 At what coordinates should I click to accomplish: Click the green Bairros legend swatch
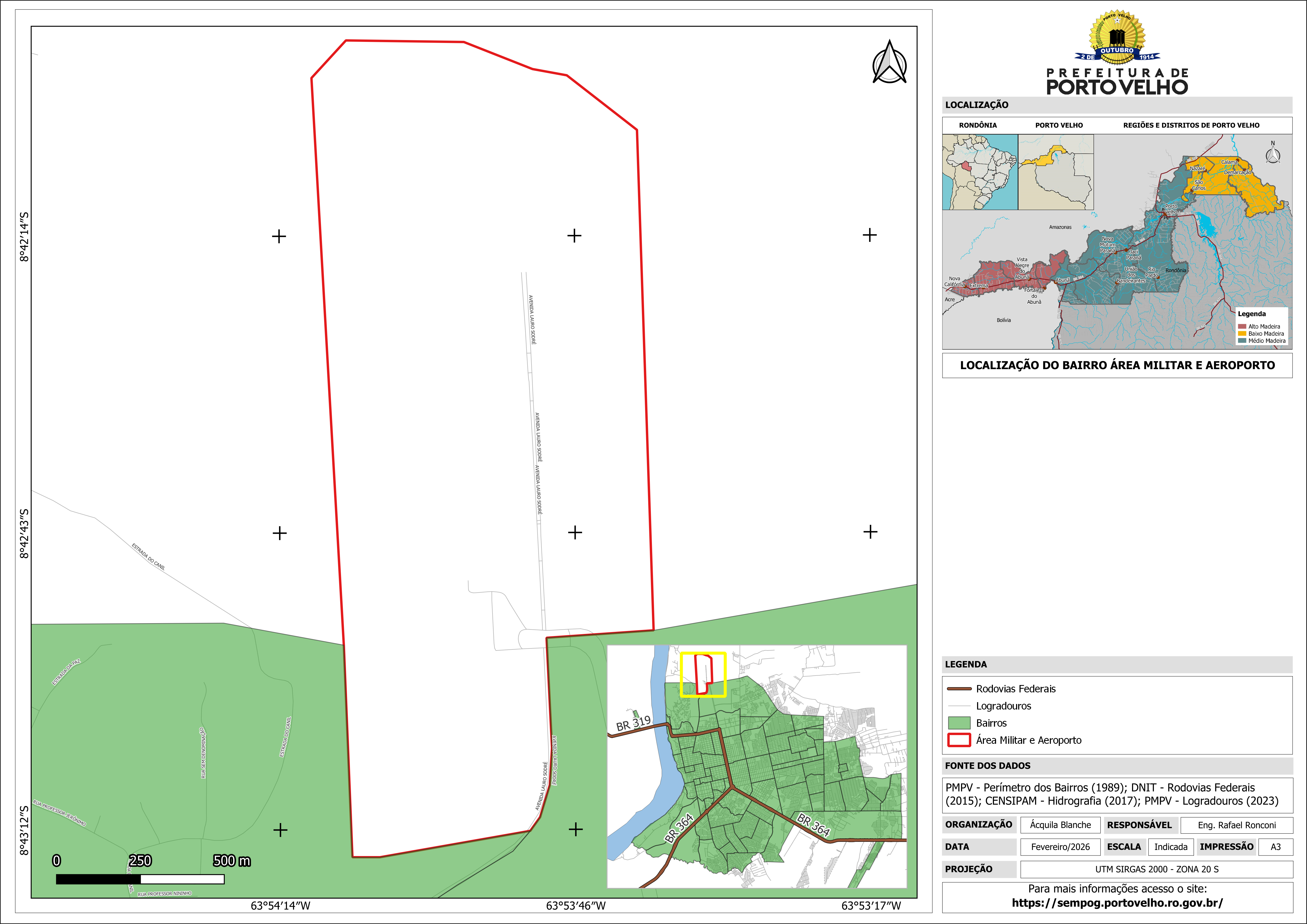point(959,723)
